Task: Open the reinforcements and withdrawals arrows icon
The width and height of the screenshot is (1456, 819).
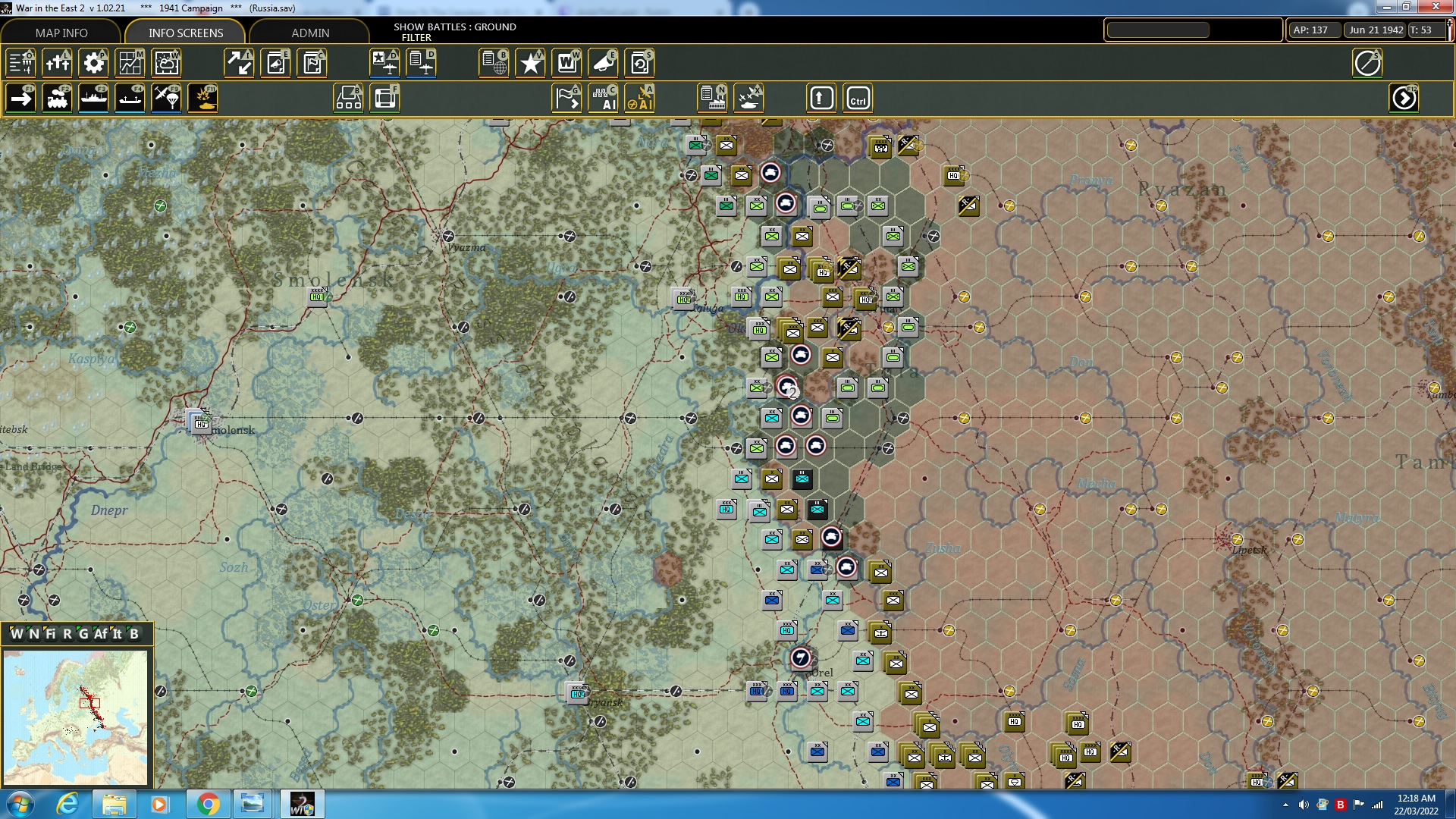Action: click(239, 63)
